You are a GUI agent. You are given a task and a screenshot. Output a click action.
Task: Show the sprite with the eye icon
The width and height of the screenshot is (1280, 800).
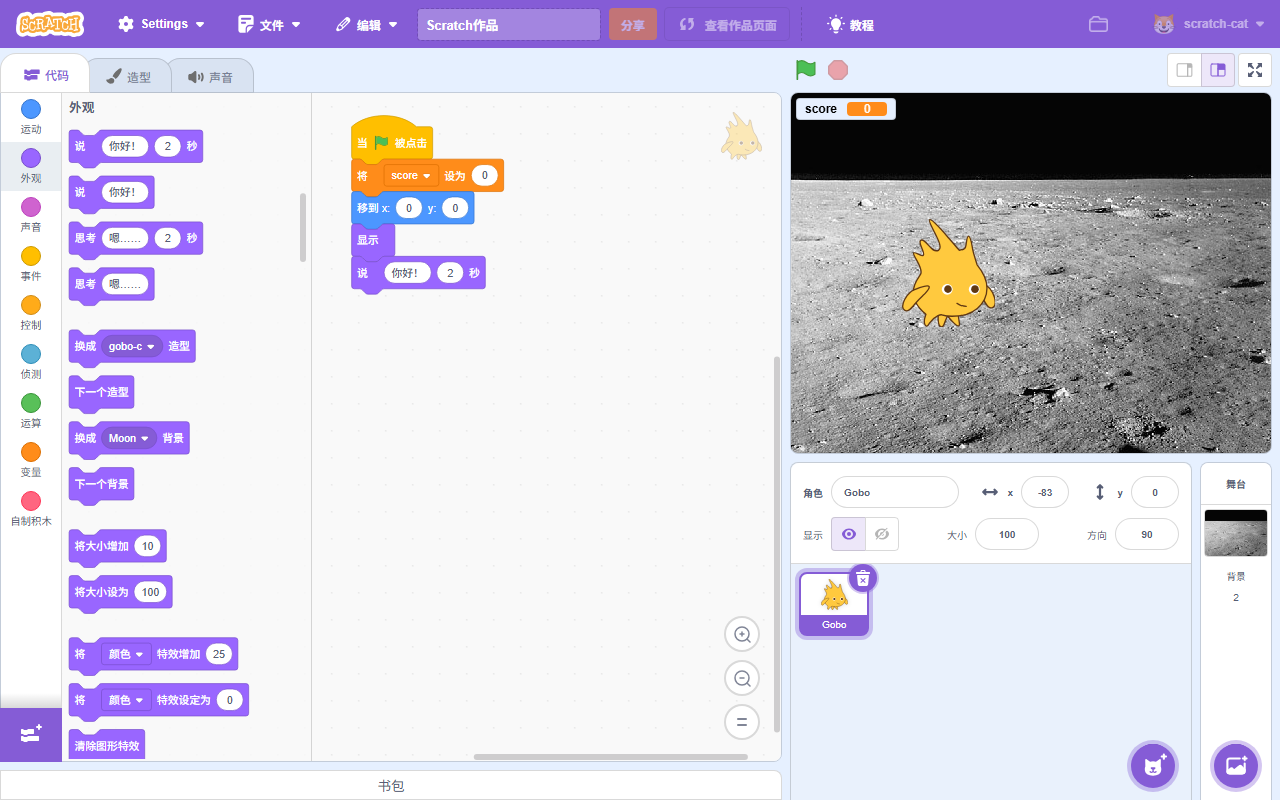point(849,534)
